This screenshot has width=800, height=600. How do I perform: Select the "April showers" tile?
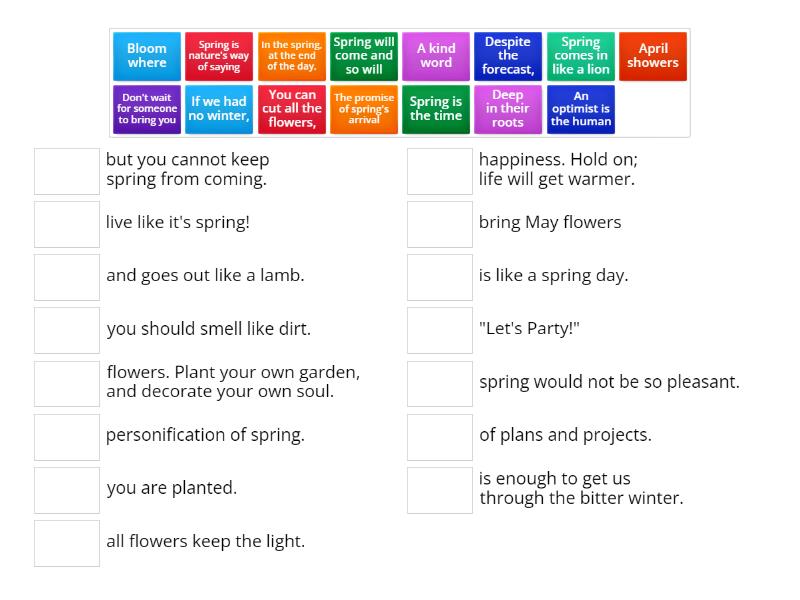point(653,57)
